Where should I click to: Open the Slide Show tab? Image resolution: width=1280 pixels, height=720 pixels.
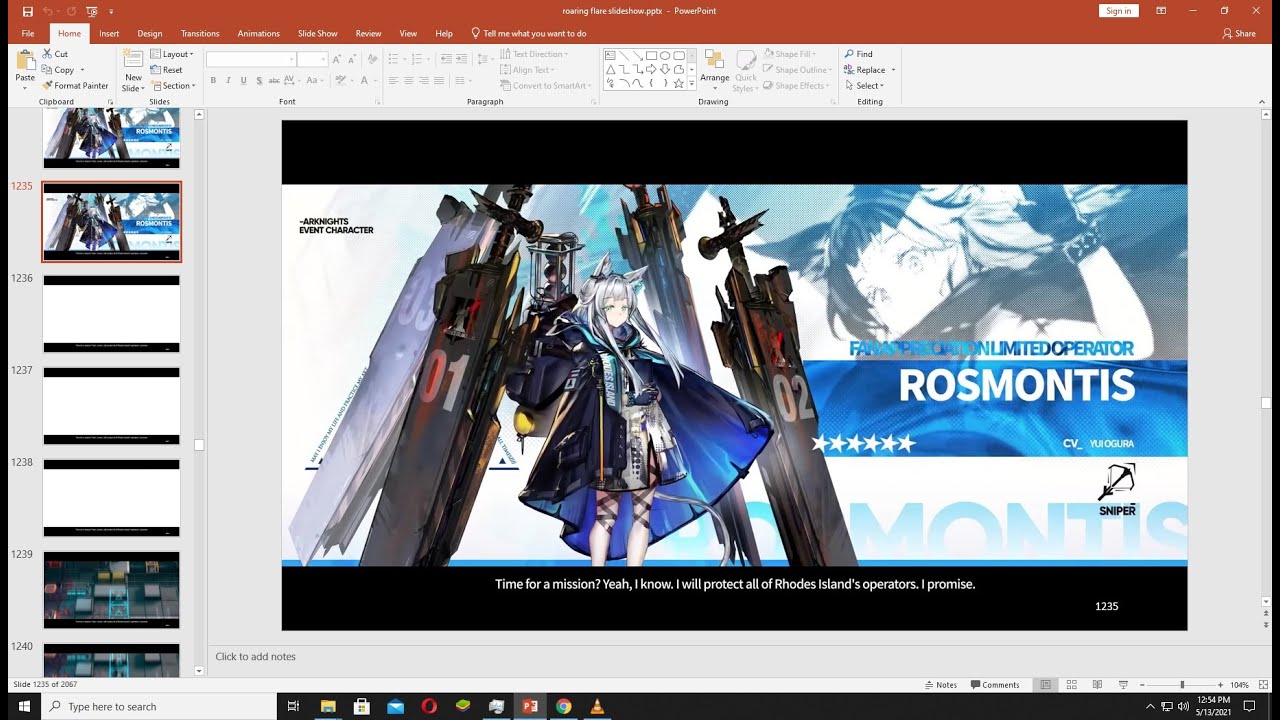click(318, 33)
